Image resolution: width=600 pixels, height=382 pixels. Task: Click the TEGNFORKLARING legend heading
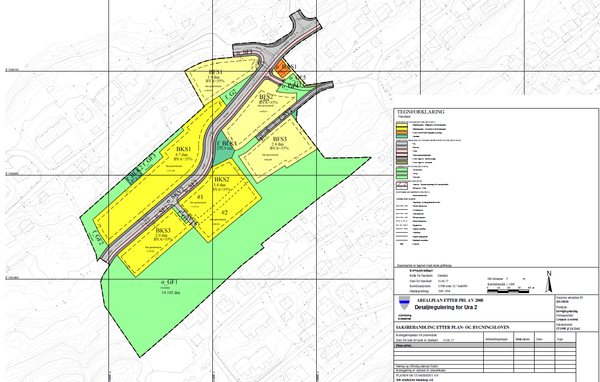421,112
